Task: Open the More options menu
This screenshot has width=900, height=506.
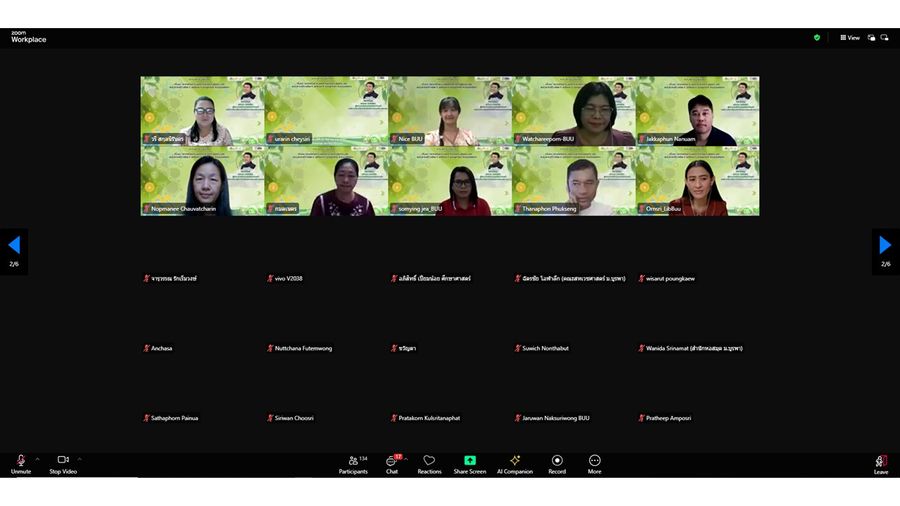Action: (595, 462)
